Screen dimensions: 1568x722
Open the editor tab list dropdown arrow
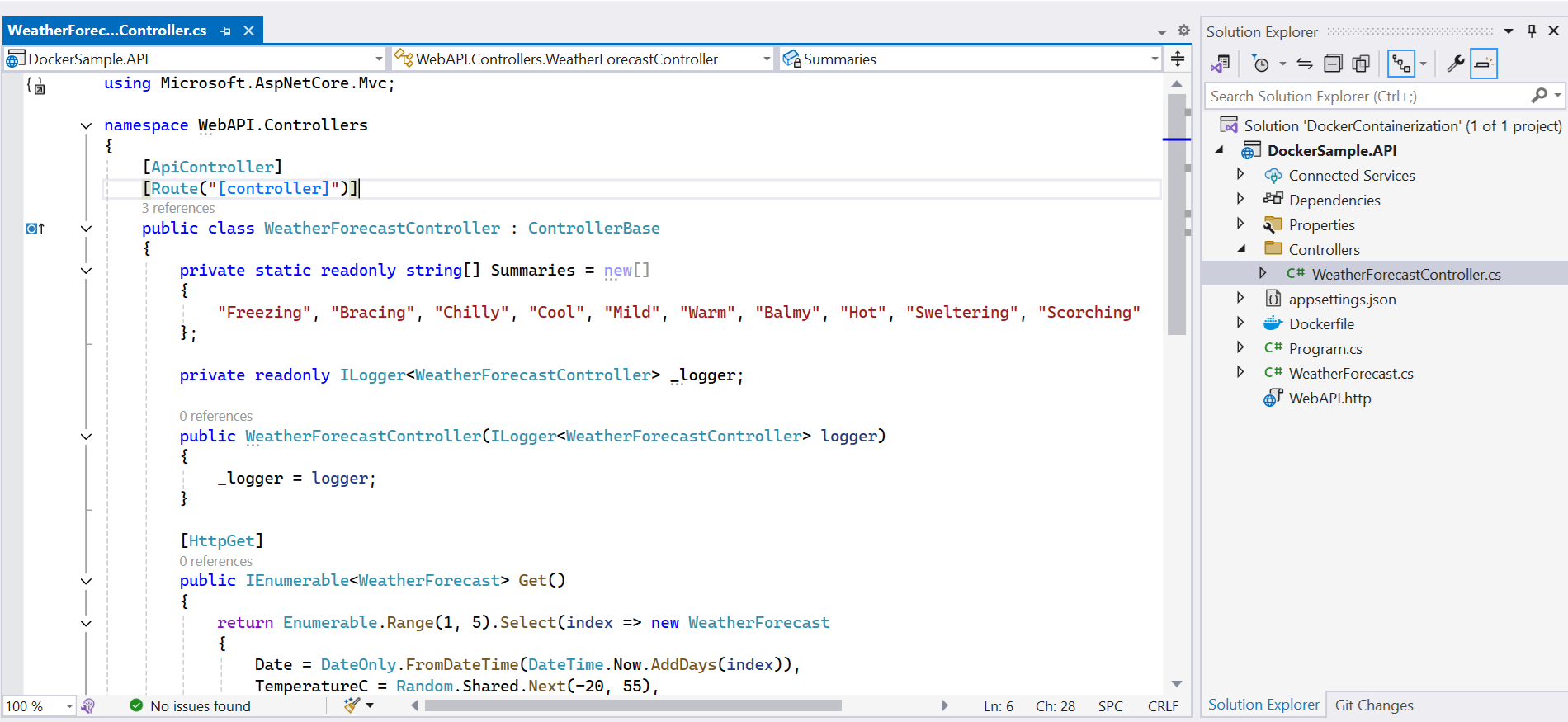[1162, 32]
